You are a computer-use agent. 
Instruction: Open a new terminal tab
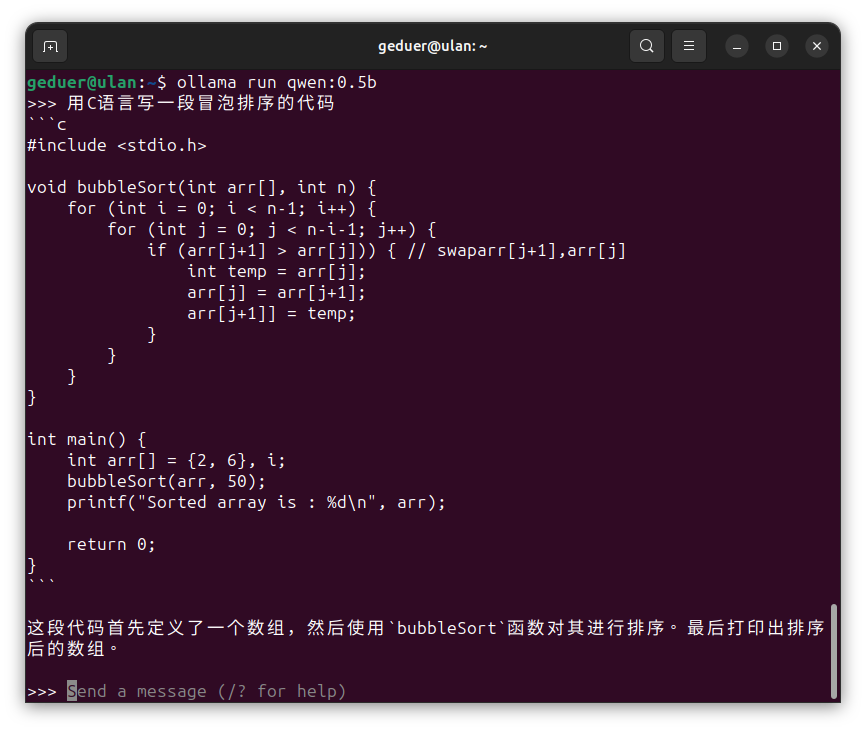tap(50, 46)
